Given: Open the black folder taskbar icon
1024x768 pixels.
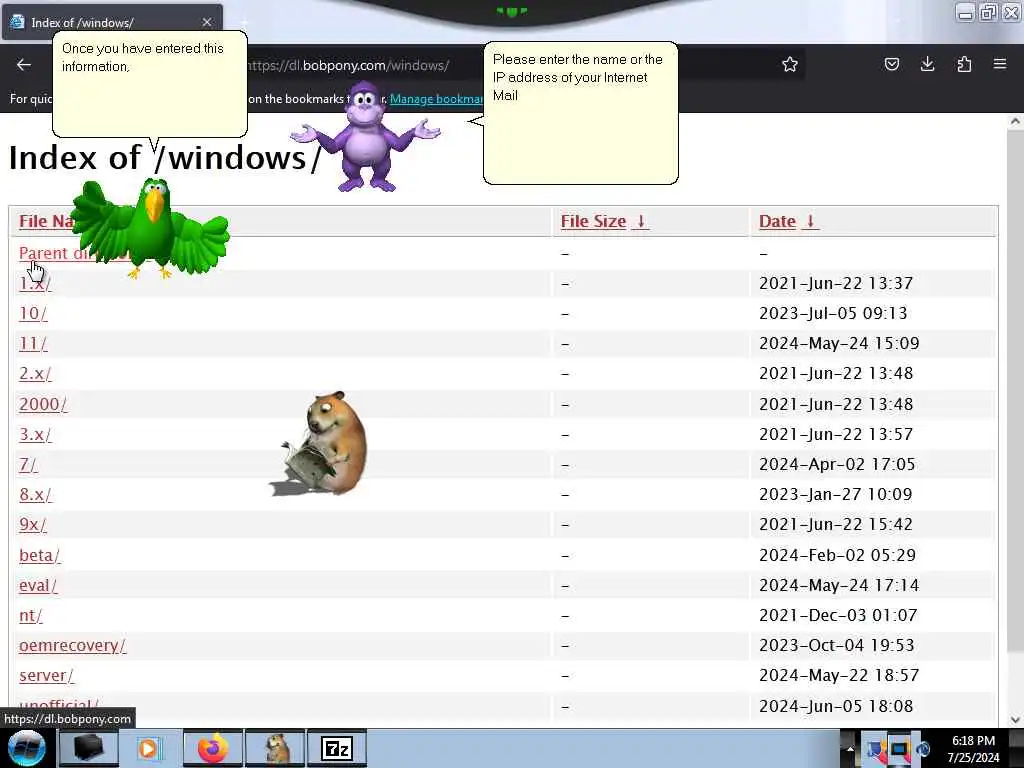Looking at the screenshot, I should tap(88, 748).
